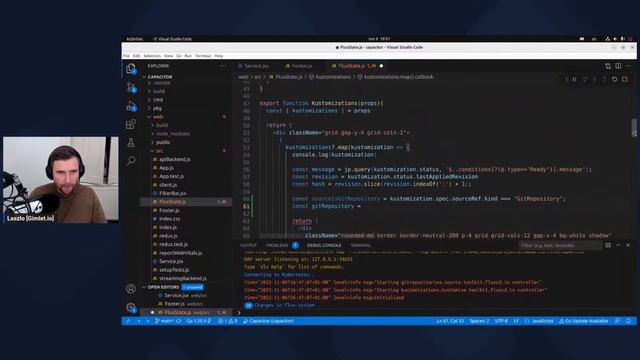Click the debug toolbar Step Over button
The height and width of the screenshot is (360, 640).
(584, 79)
